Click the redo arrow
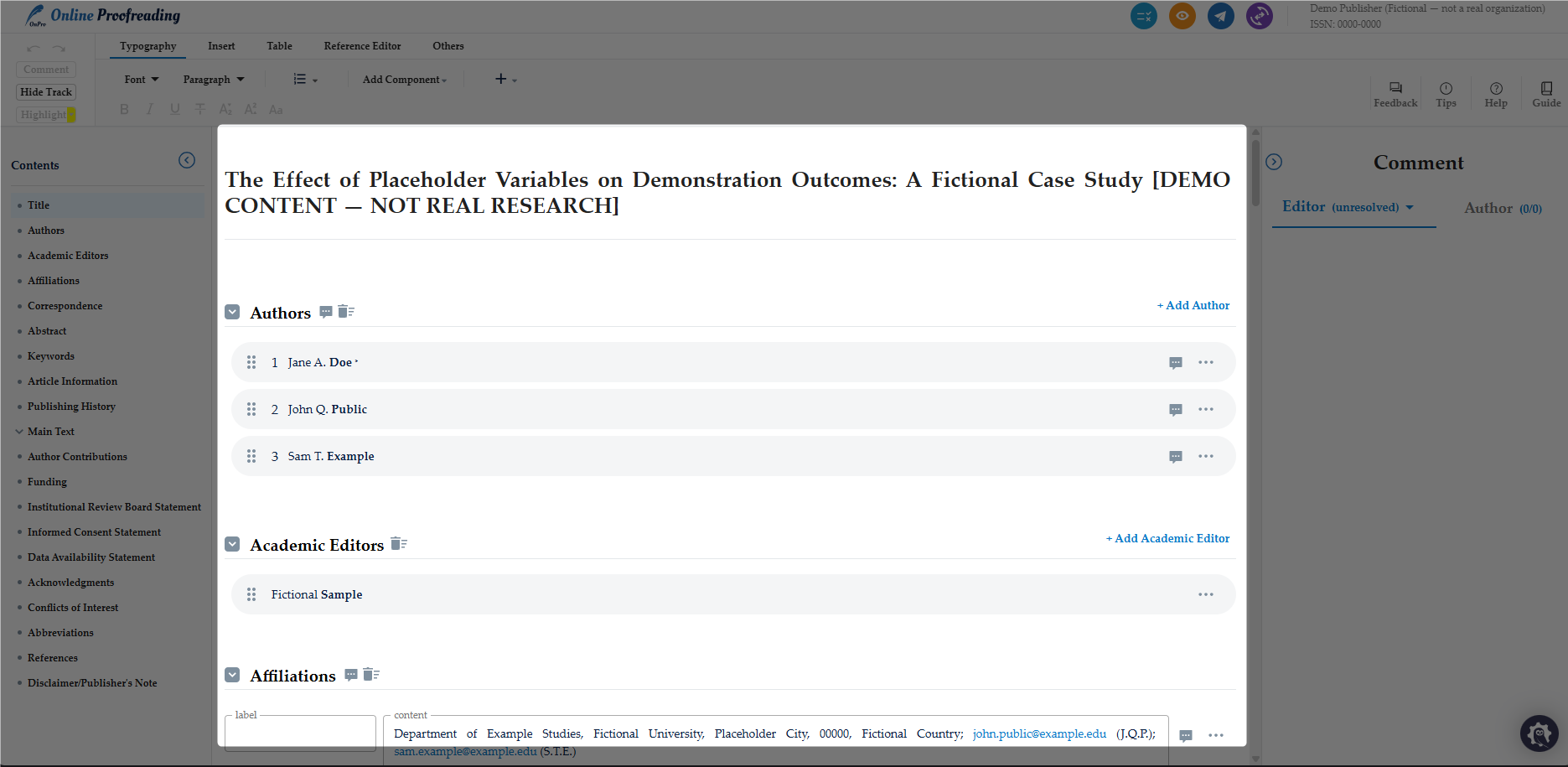The width and height of the screenshot is (1568, 767). click(x=59, y=48)
